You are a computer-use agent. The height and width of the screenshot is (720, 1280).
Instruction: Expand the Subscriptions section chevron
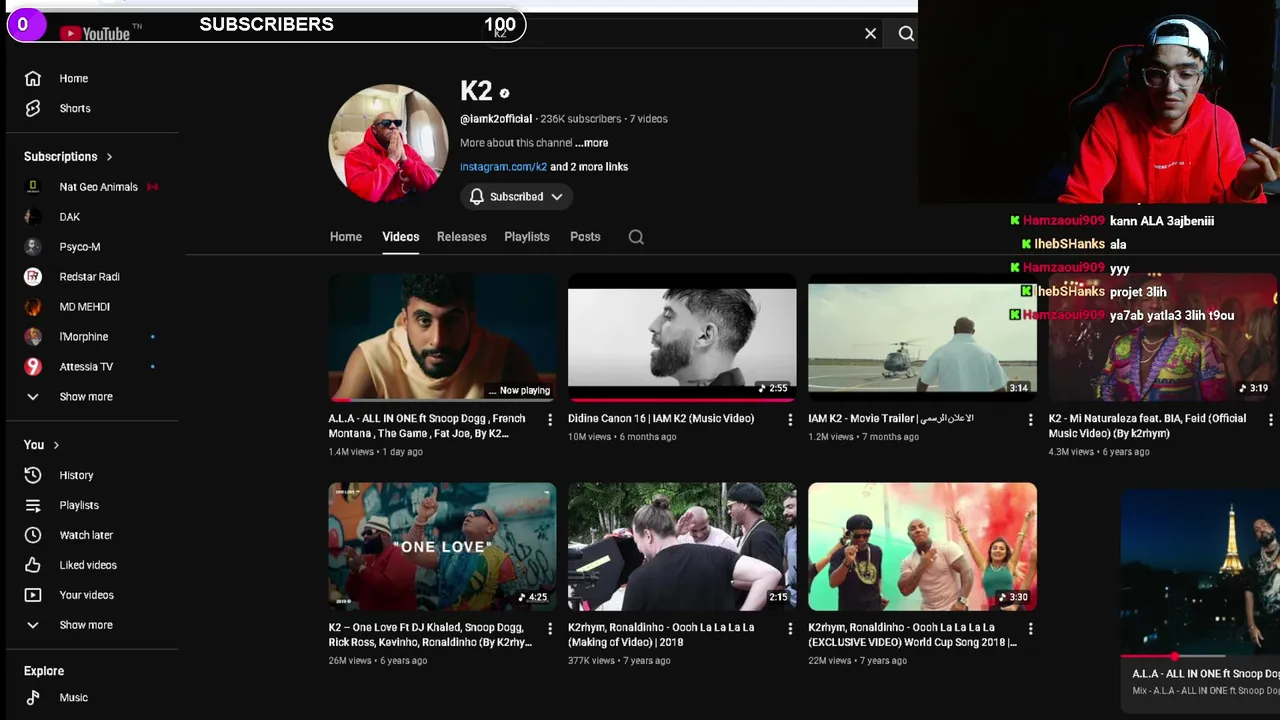click(109, 156)
